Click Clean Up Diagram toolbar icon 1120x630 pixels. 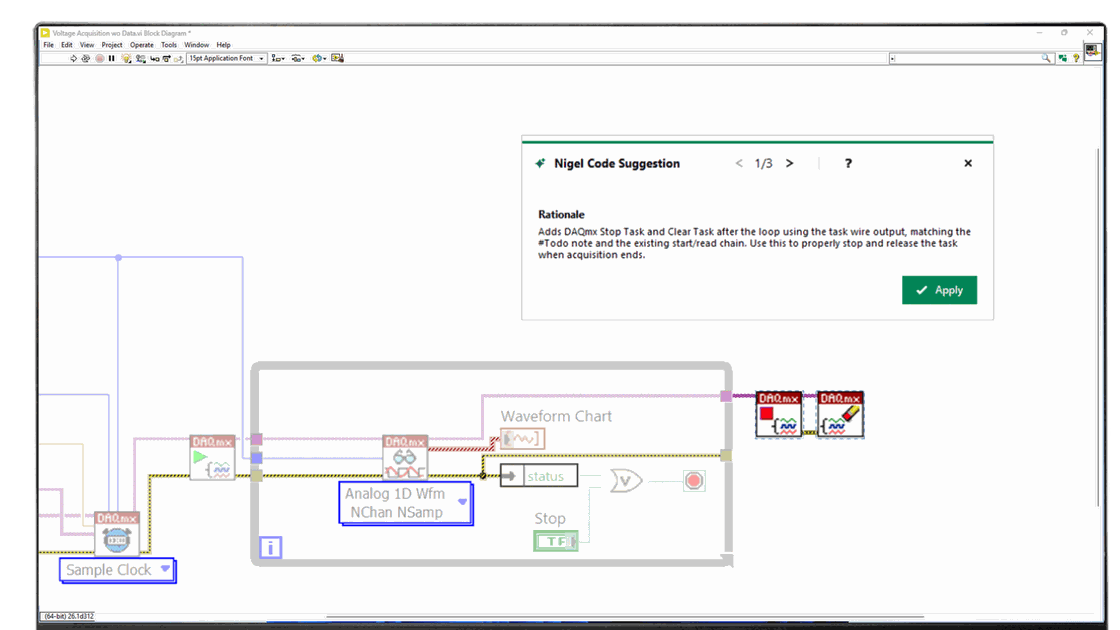click(338, 59)
